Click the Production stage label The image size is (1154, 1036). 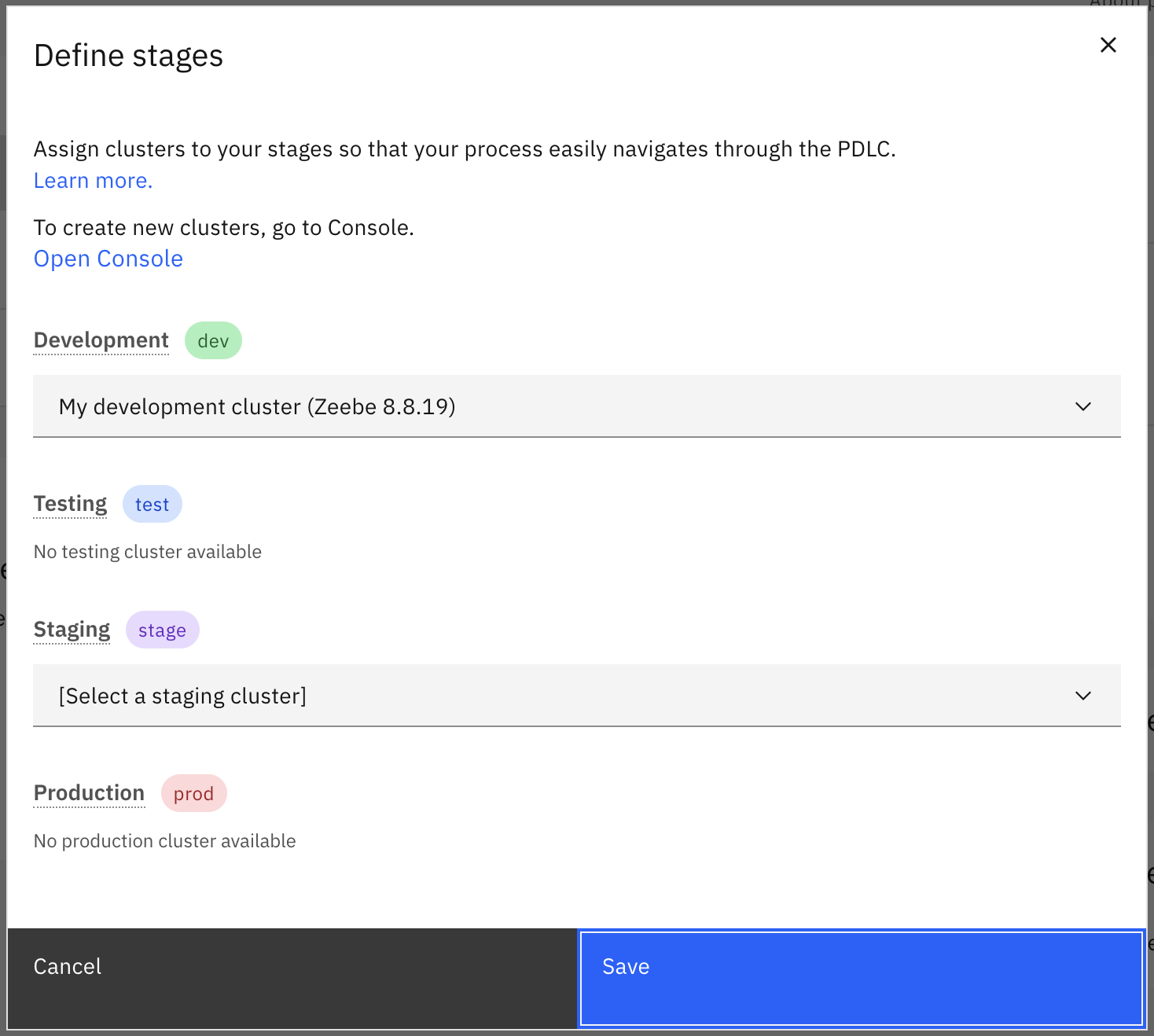pyautogui.click(x=89, y=793)
